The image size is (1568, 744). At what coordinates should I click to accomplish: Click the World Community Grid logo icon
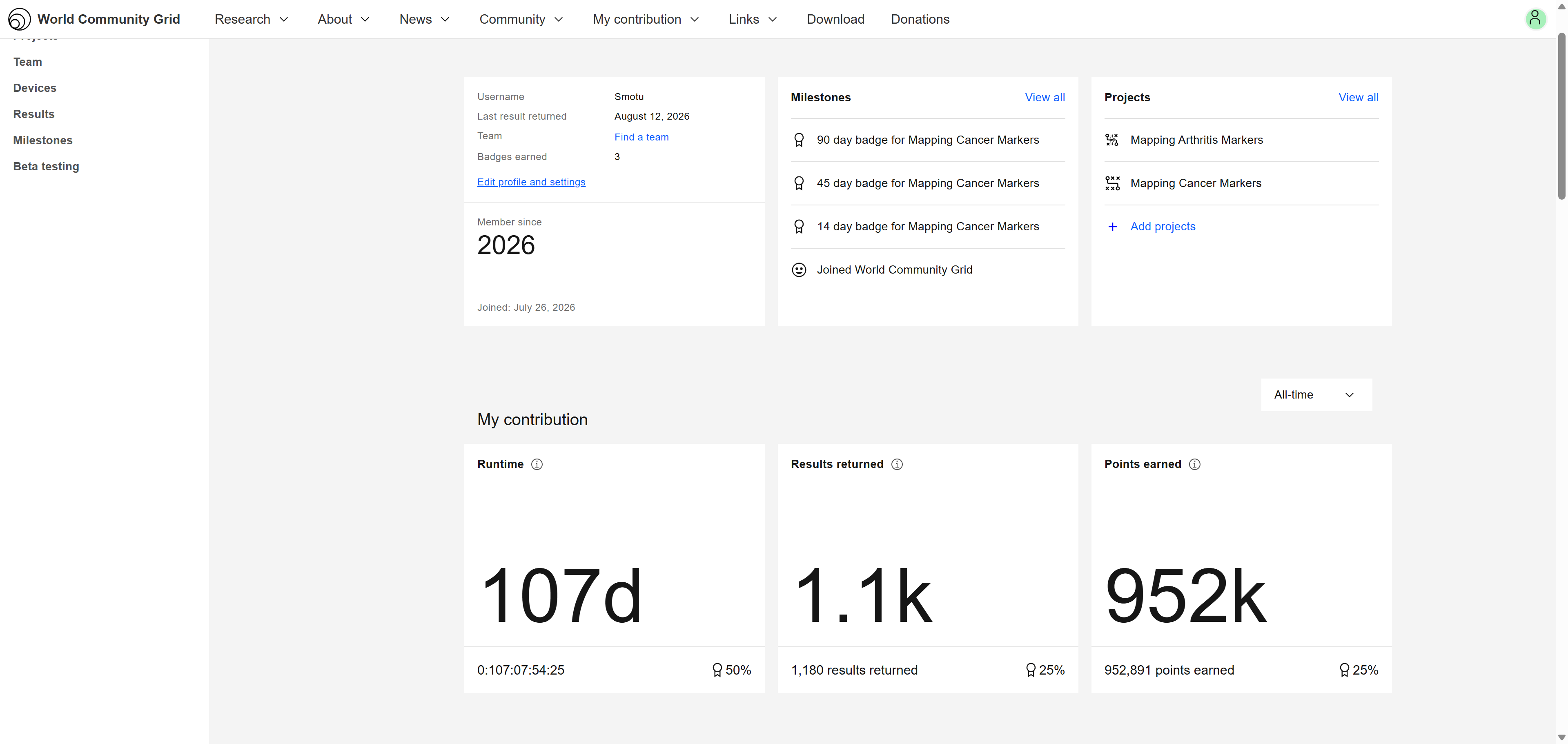[x=19, y=19]
